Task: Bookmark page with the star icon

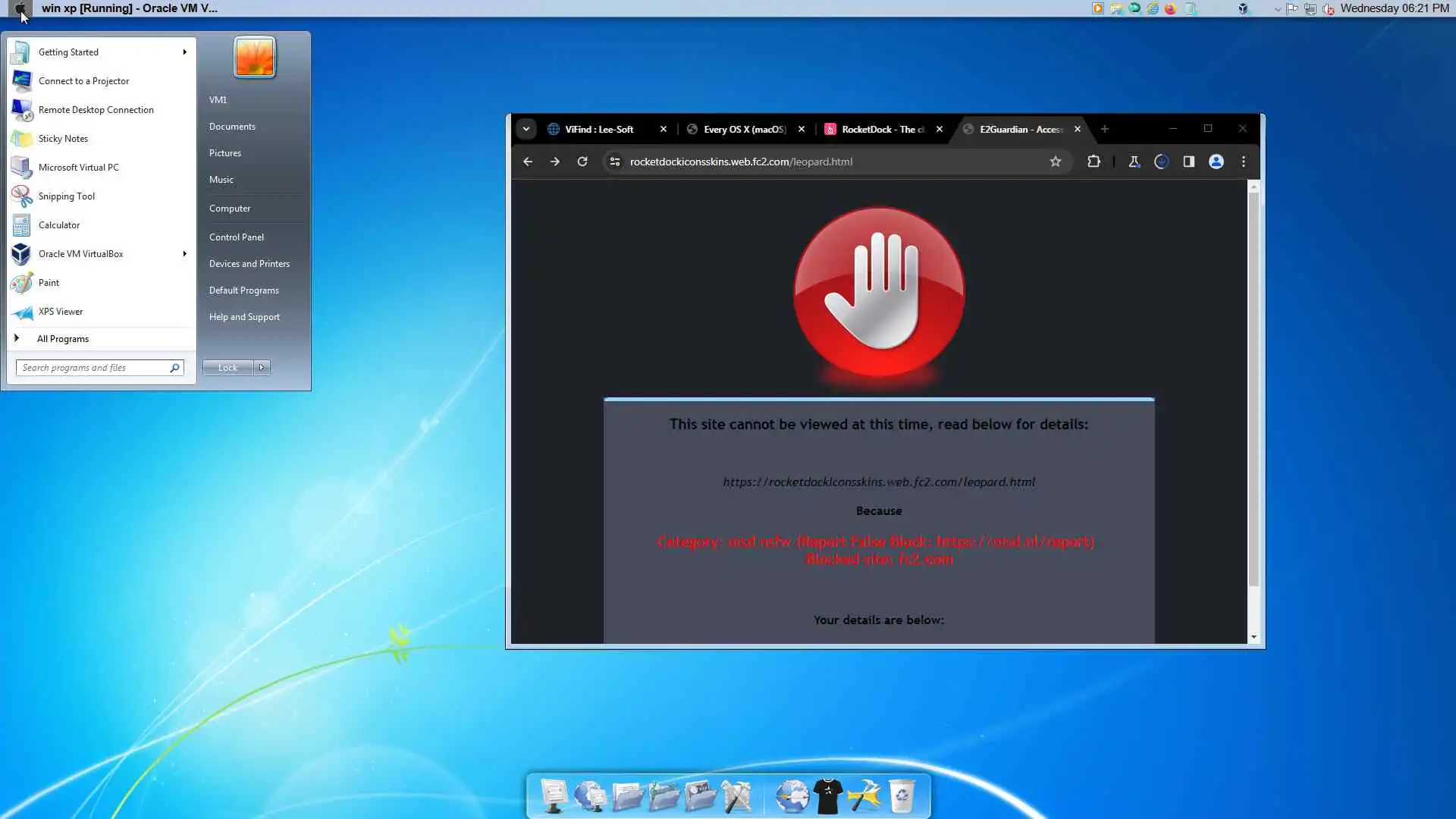Action: 1055,162
